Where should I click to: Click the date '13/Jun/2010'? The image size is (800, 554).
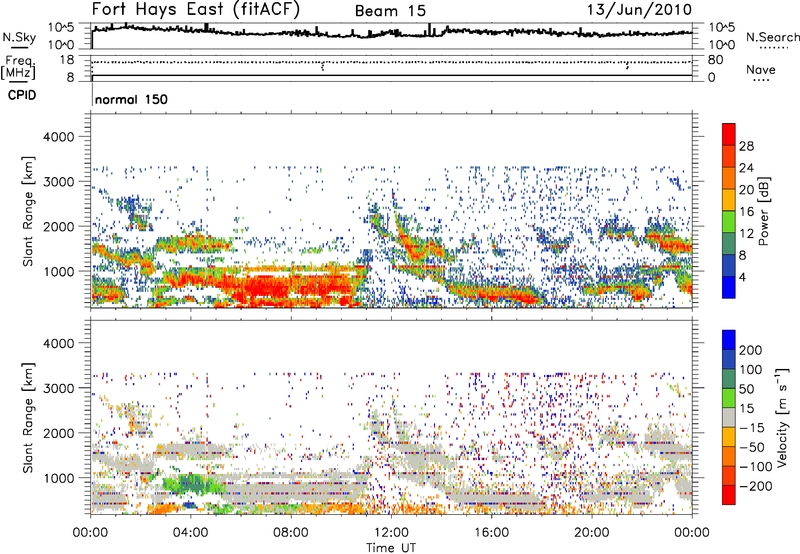[x=639, y=9]
